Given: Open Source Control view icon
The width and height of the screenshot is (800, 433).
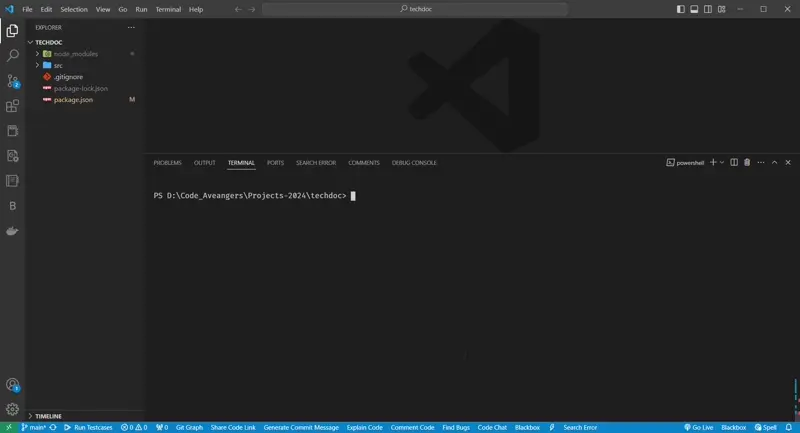Looking at the screenshot, I should point(12,81).
